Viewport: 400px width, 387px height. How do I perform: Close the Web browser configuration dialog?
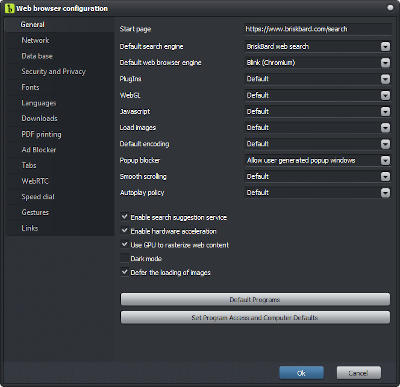click(x=390, y=7)
